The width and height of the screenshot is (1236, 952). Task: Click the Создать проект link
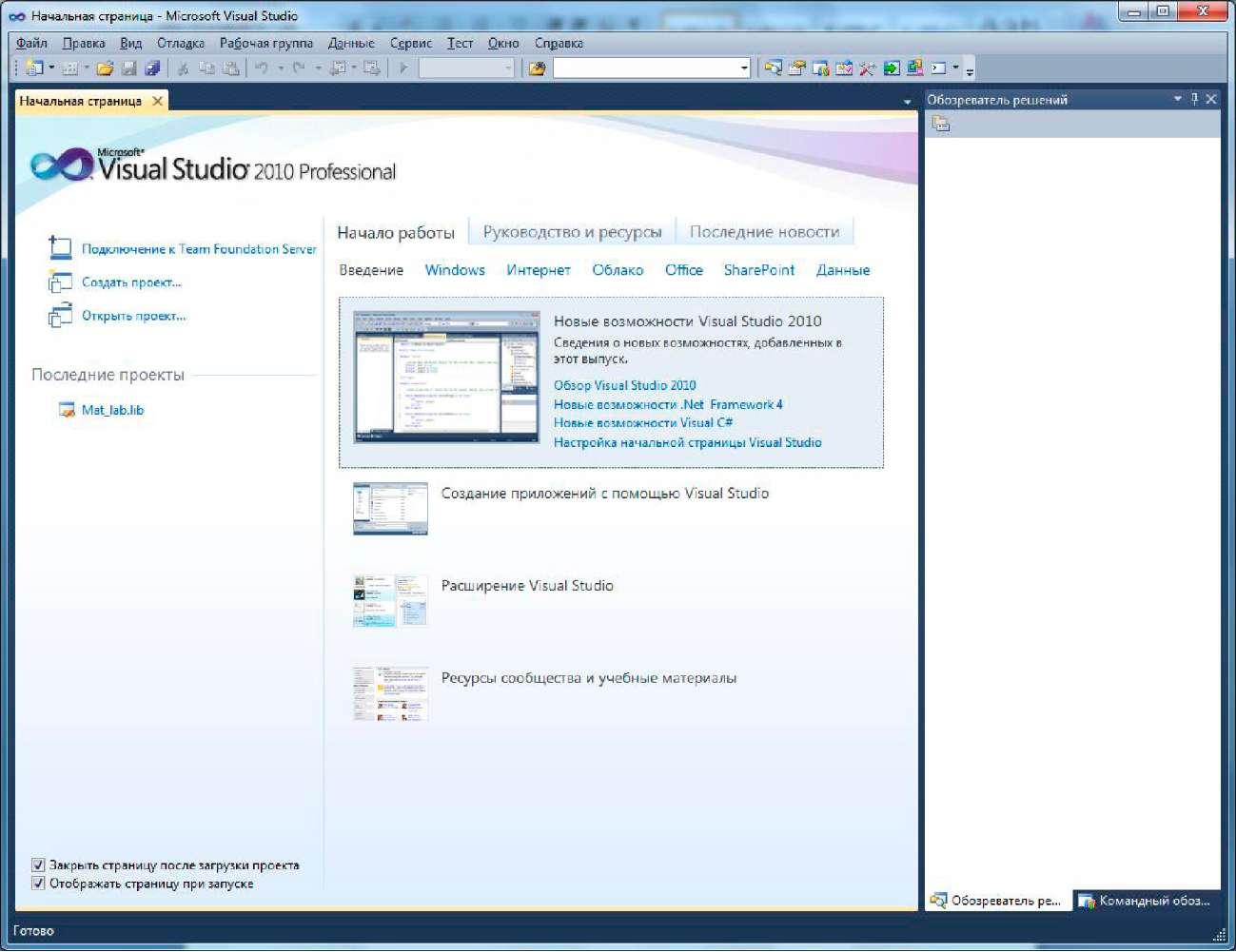point(131,282)
